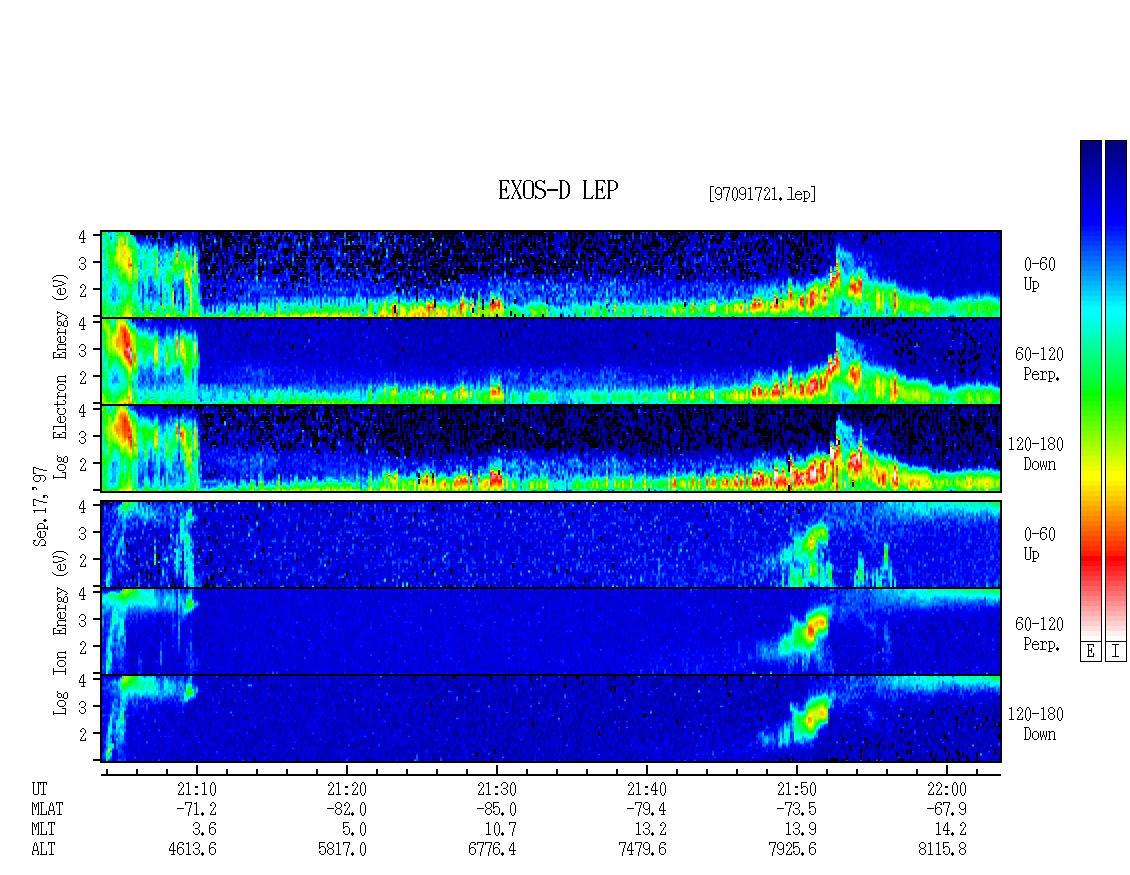Click the I label box under color bar
The width and height of the screenshot is (1130, 875).
[1116, 651]
